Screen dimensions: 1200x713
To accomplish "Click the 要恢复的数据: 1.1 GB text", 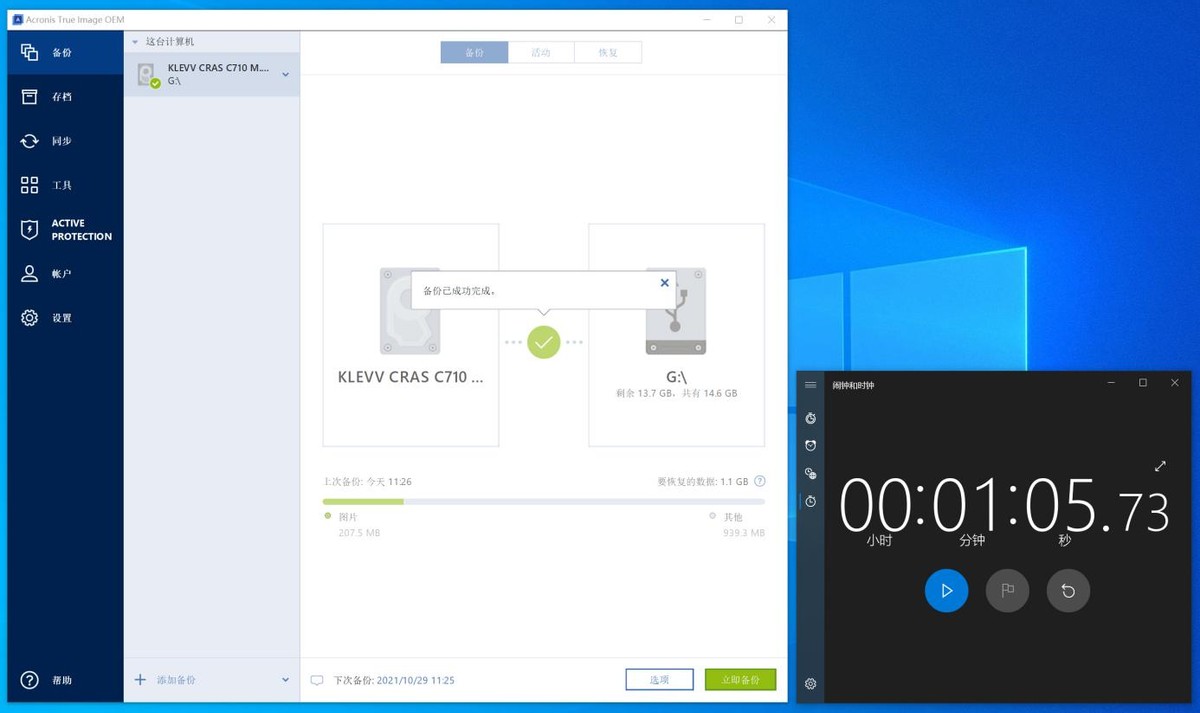I will tap(702, 481).
